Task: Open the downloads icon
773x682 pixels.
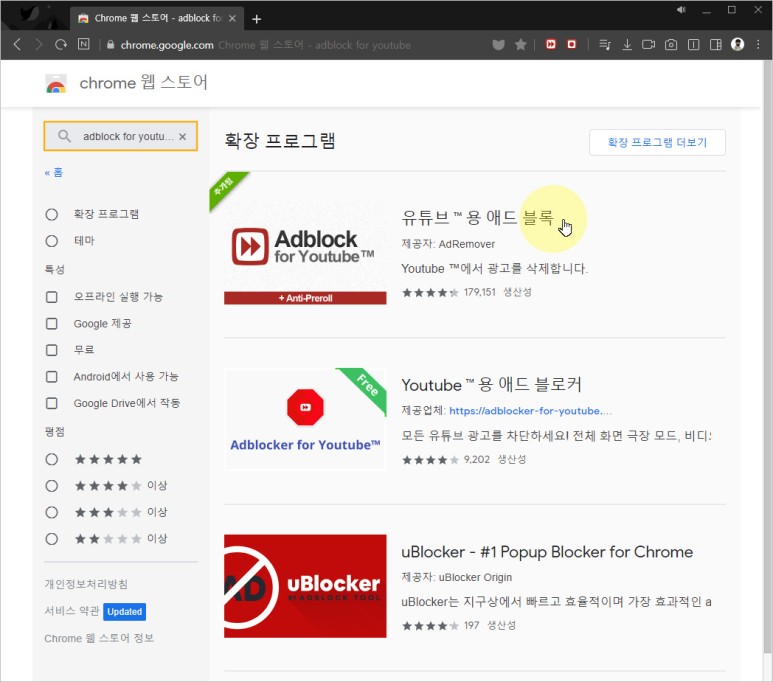Action: [x=627, y=45]
